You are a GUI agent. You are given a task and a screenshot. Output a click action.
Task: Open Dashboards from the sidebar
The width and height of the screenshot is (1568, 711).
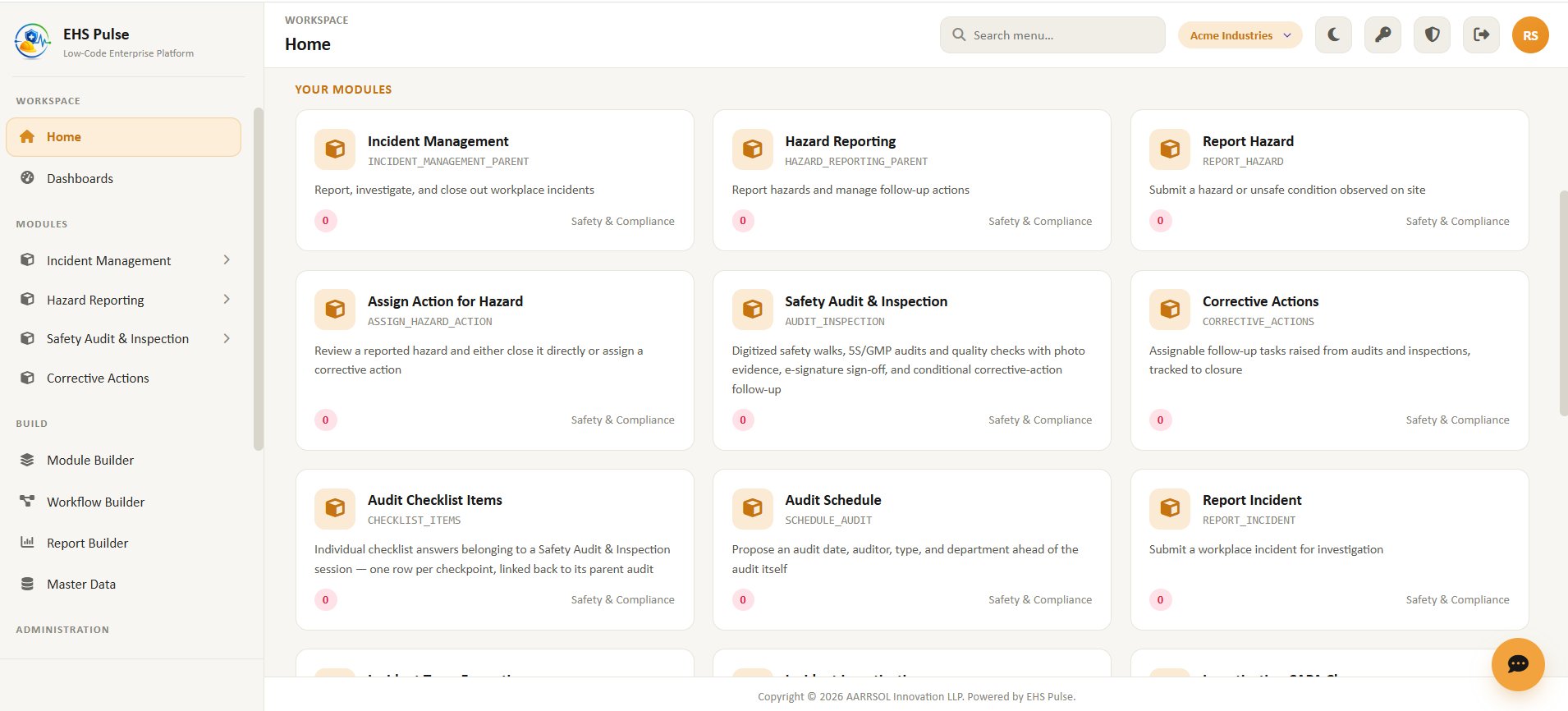(x=123, y=178)
